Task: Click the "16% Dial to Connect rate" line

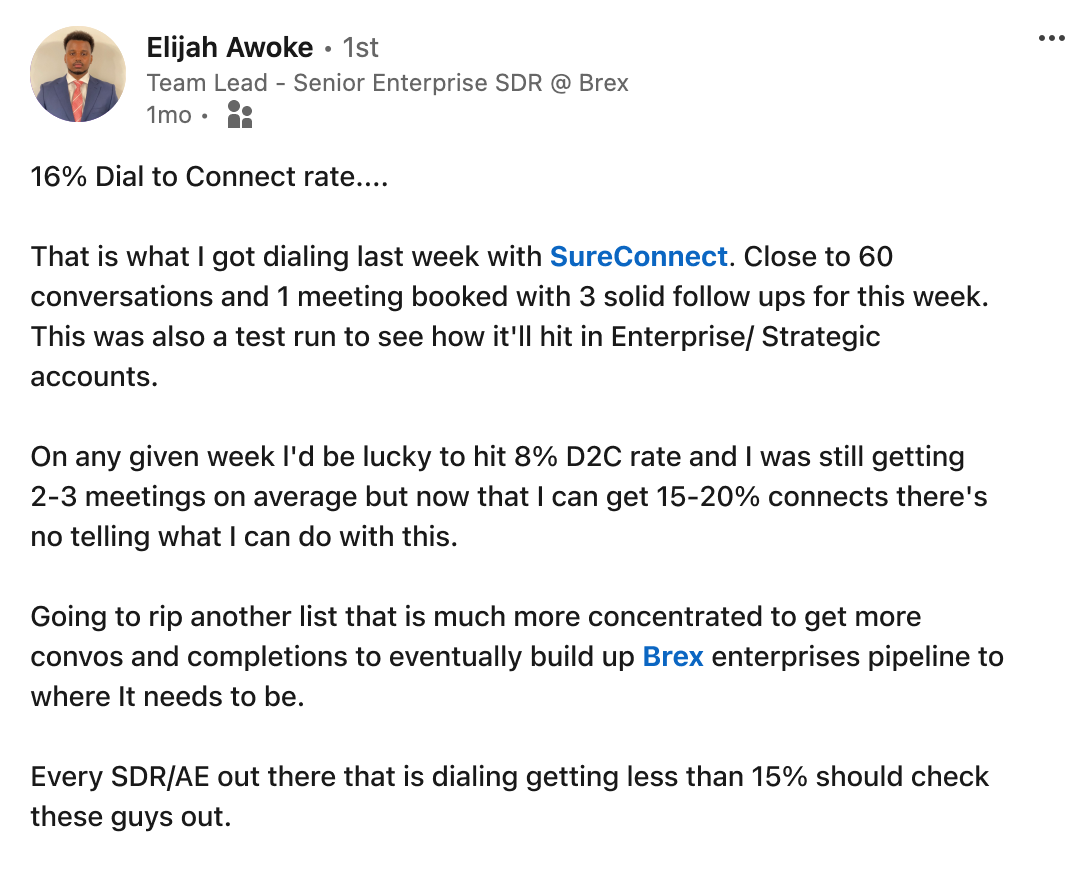Action: [209, 177]
